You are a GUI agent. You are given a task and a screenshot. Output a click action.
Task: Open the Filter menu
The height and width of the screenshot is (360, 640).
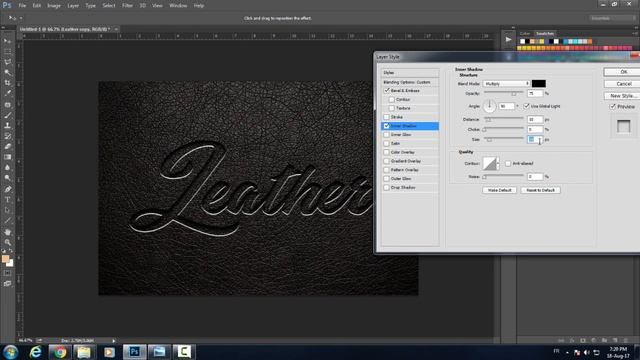[127, 6]
